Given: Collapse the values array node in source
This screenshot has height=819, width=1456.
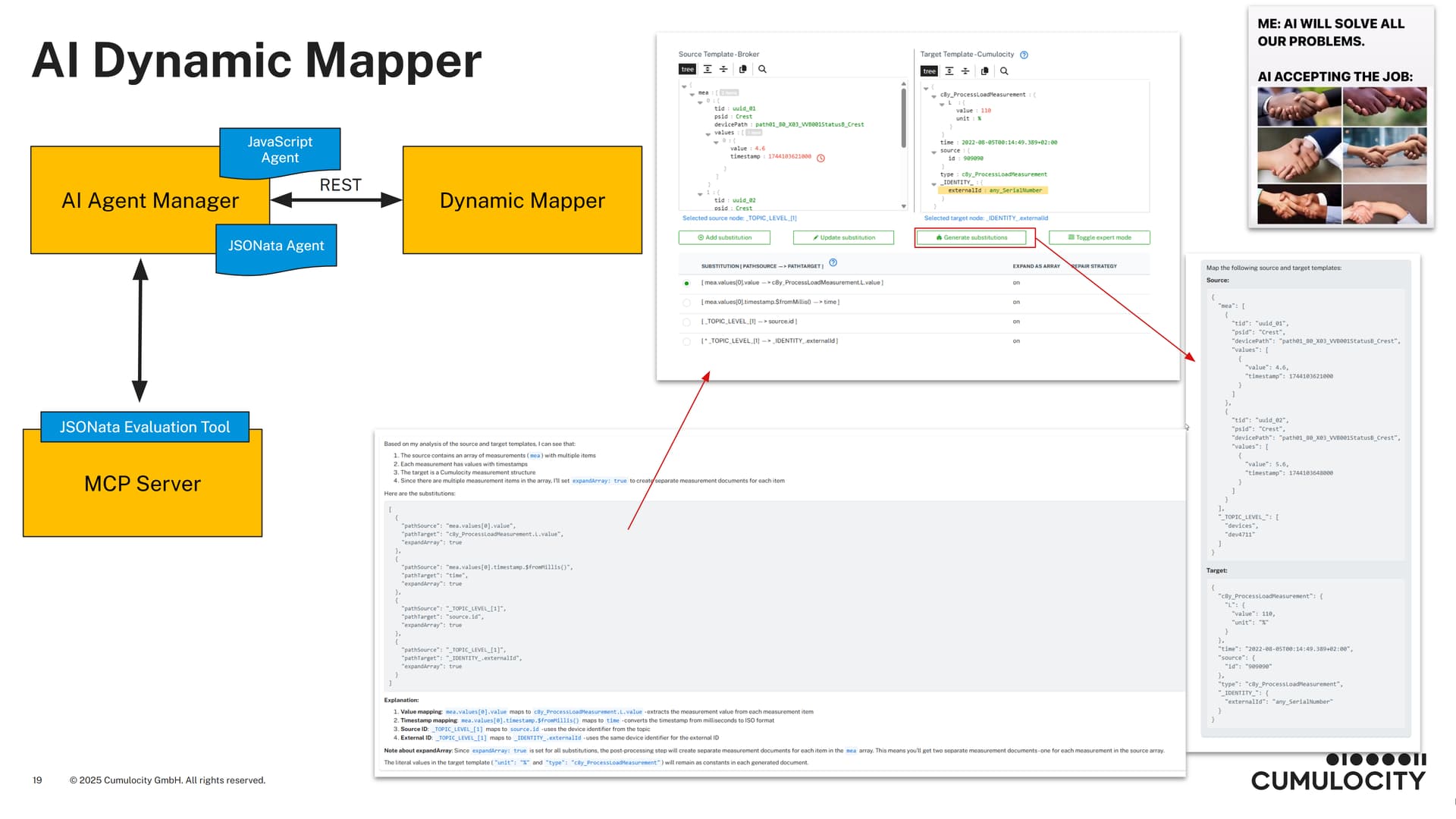Looking at the screenshot, I should tap(708, 134).
